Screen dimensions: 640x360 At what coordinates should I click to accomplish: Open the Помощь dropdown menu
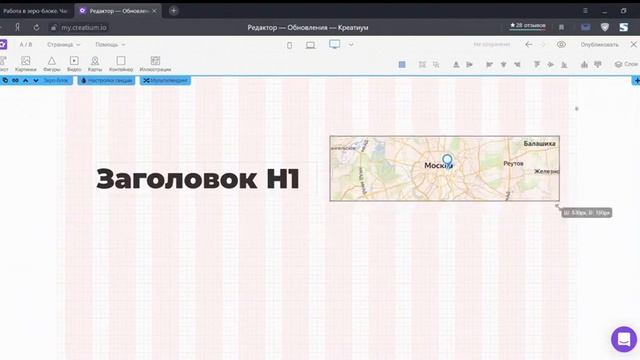(x=110, y=44)
